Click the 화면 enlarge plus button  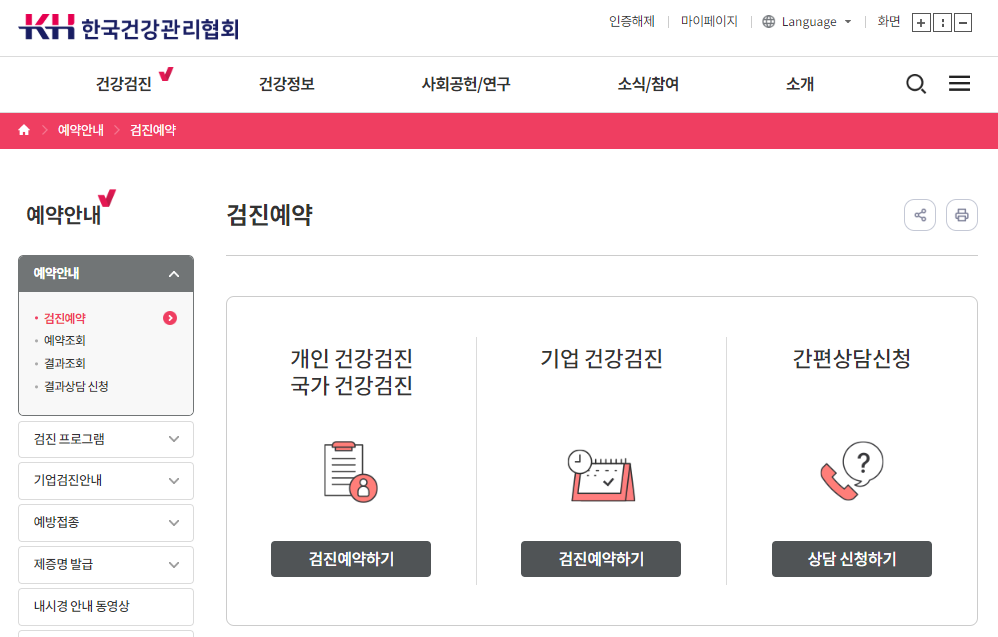coord(921,21)
